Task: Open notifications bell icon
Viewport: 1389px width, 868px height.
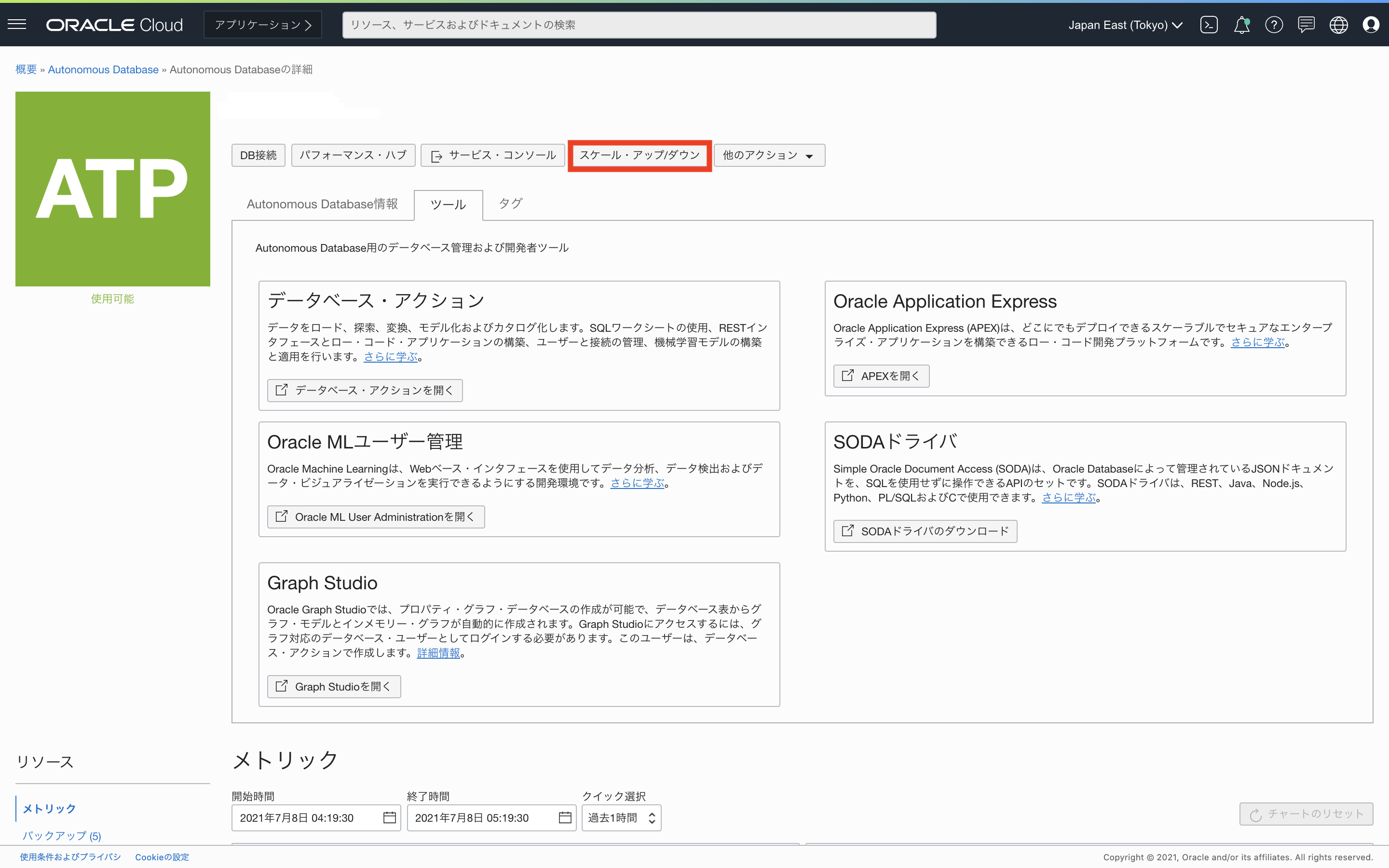Action: point(1241,25)
